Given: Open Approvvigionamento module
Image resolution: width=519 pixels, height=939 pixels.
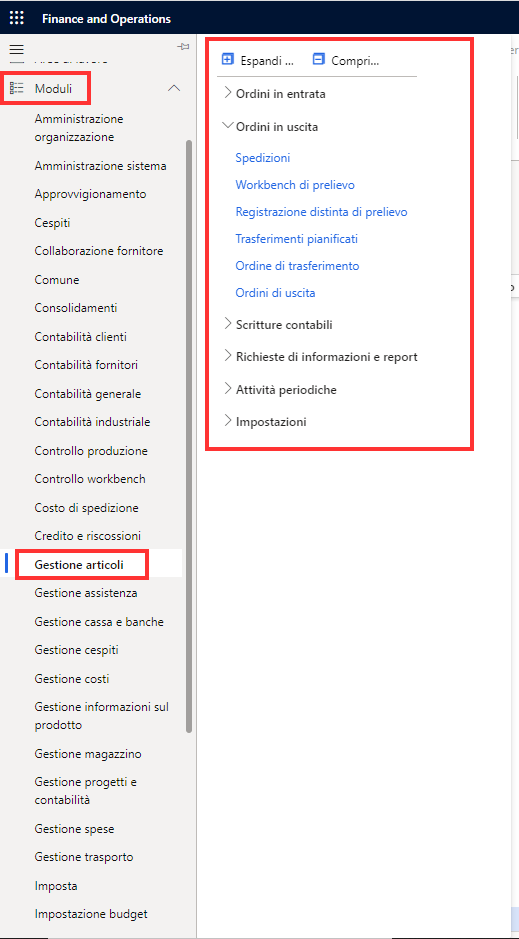Looking at the screenshot, I should [x=90, y=194].
